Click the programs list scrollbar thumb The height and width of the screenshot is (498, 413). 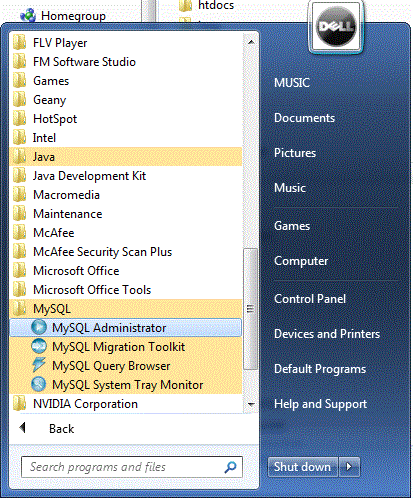[x=251, y=309]
